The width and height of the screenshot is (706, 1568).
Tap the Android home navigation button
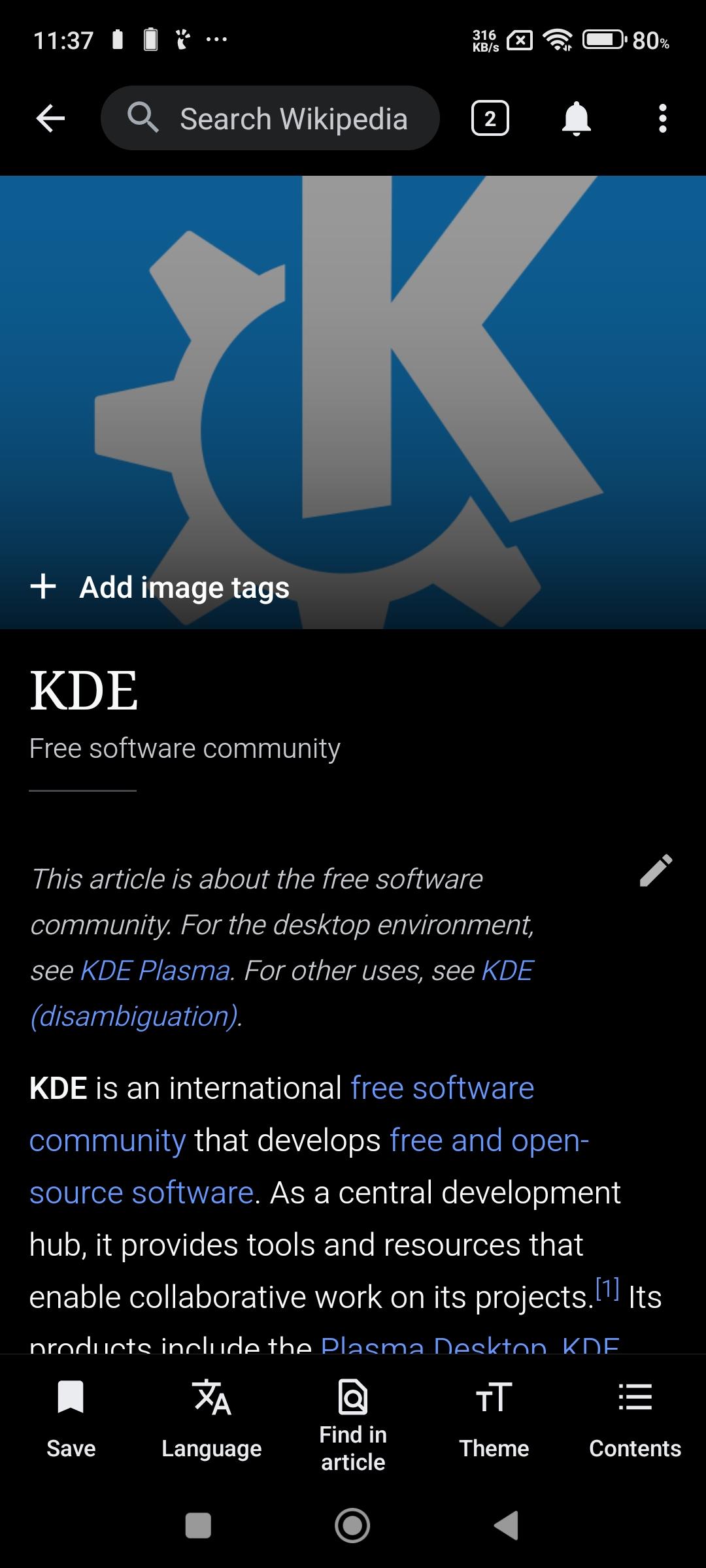point(352,1526)
